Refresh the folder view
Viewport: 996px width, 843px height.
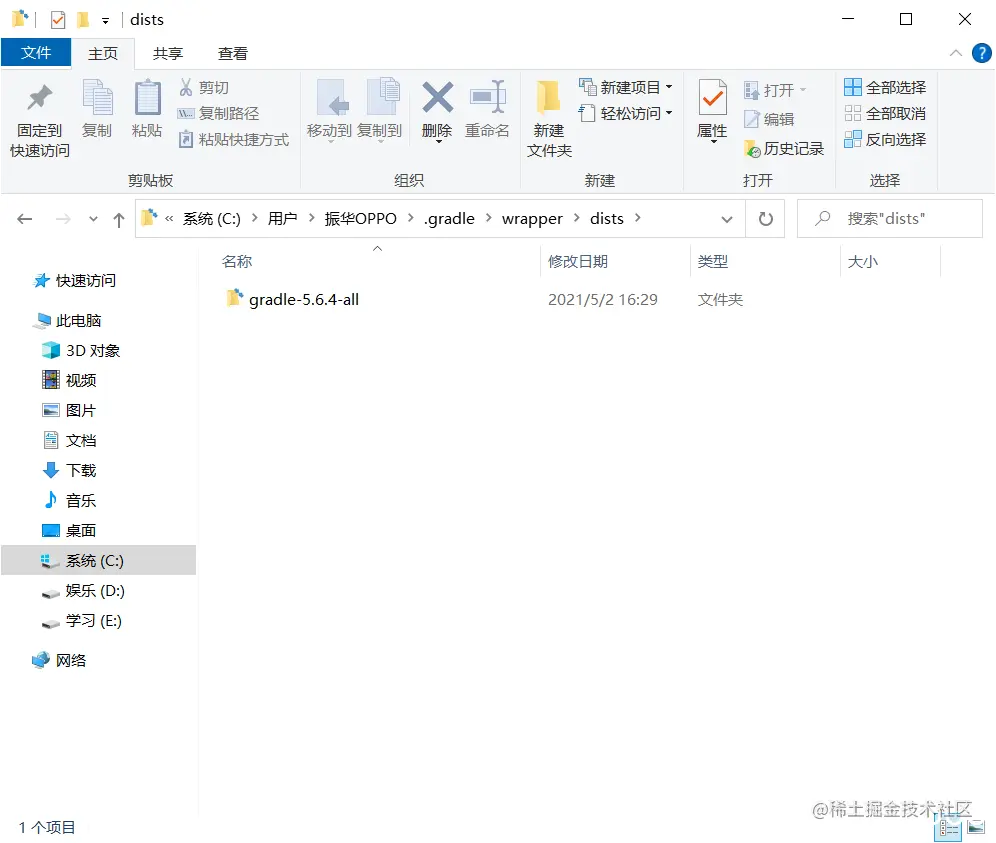click(x=765, y=218)
